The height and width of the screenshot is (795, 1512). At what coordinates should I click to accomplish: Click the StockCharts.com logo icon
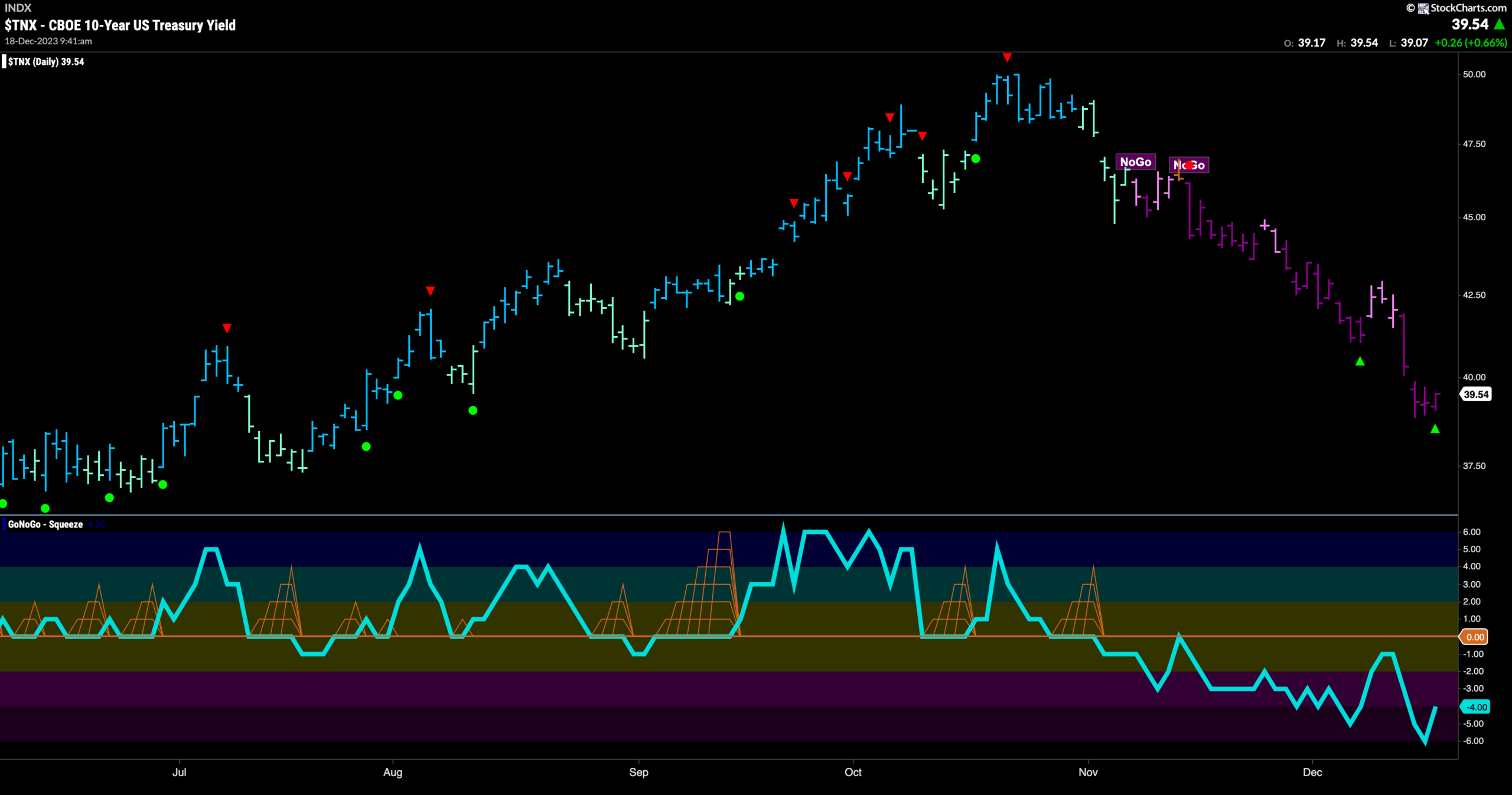click(1423, 8)
